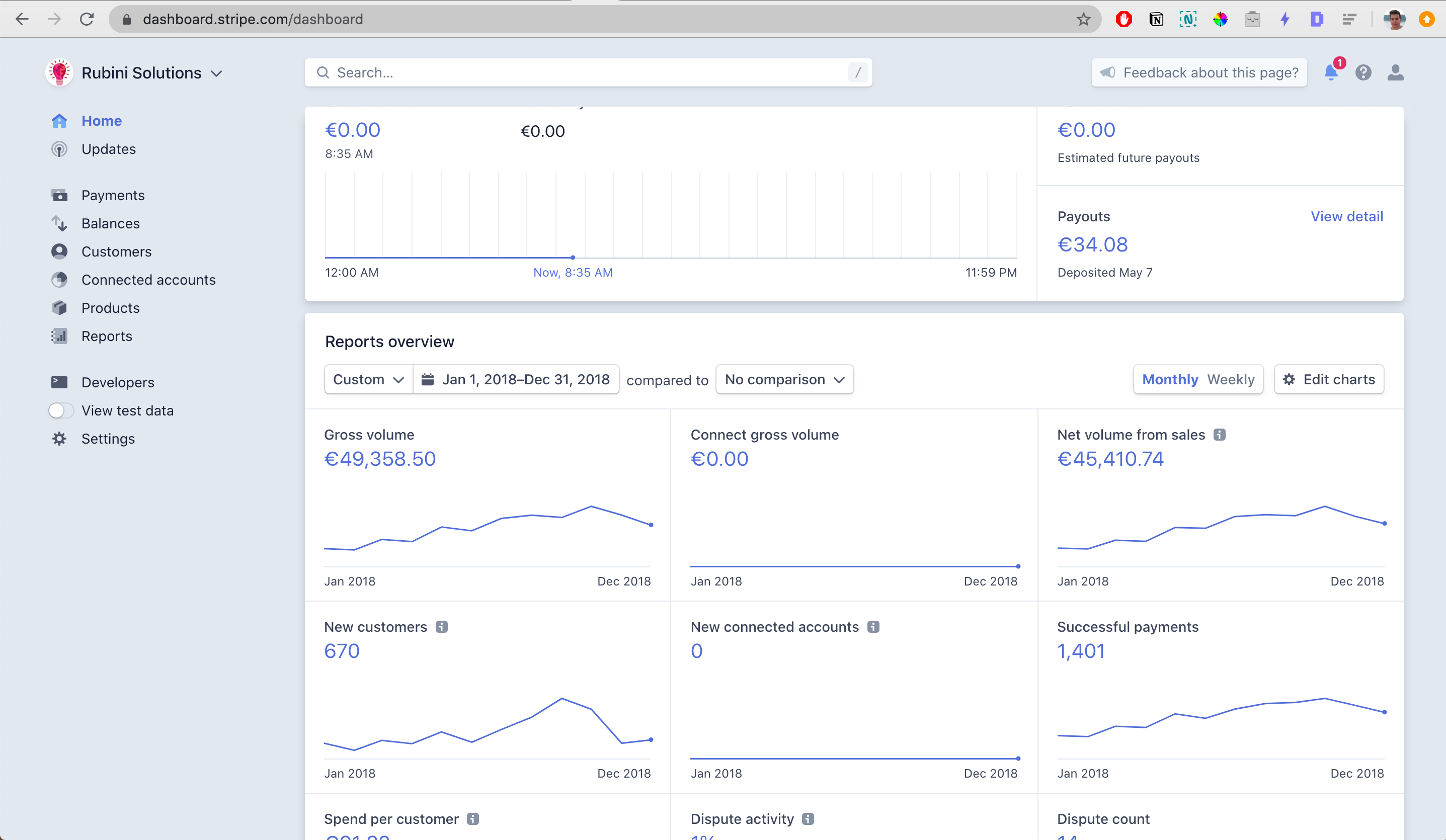This screenshot has width=1446, height=840.
Task: Click the Rubini Solutions logo
Action: point(59,73)
